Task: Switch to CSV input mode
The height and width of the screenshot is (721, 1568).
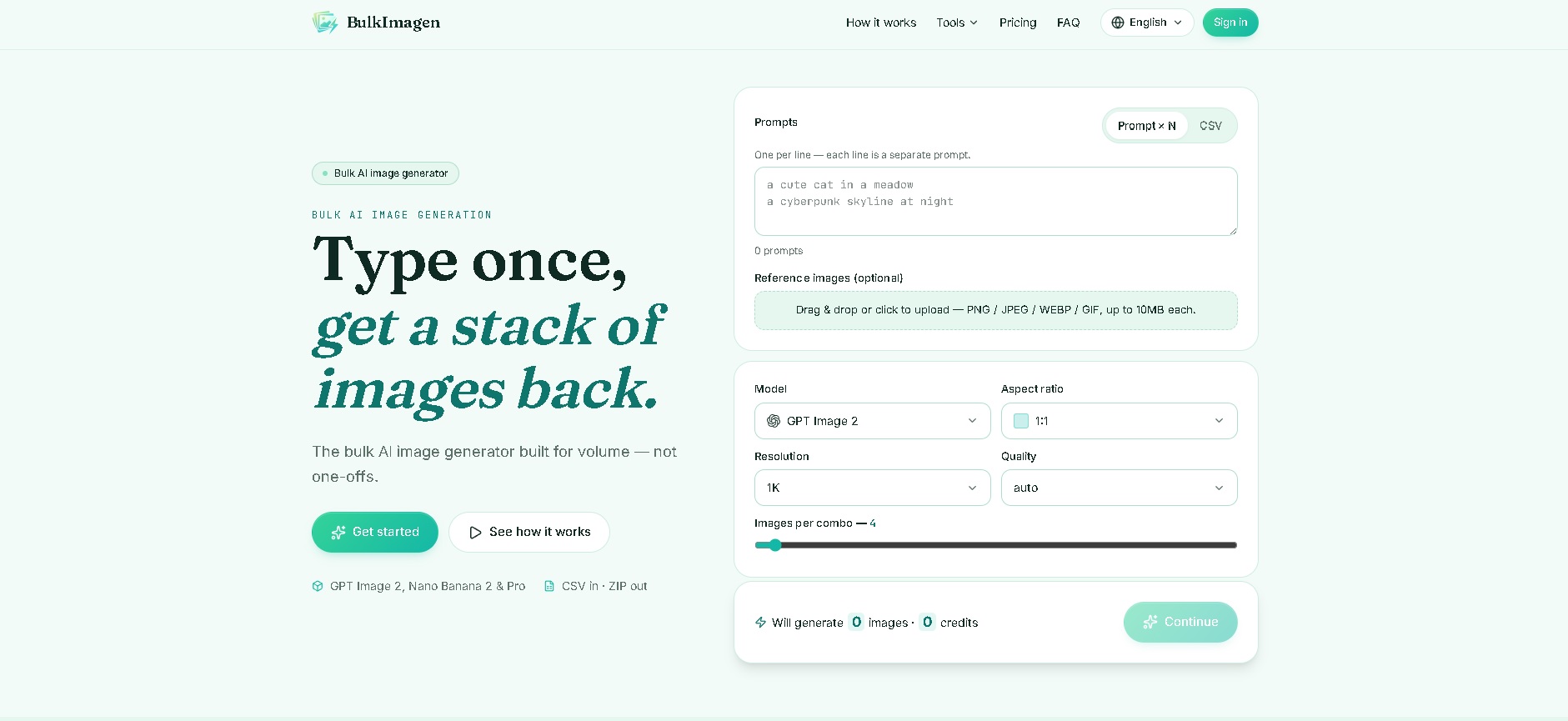Action: [x=1210, y=126]
